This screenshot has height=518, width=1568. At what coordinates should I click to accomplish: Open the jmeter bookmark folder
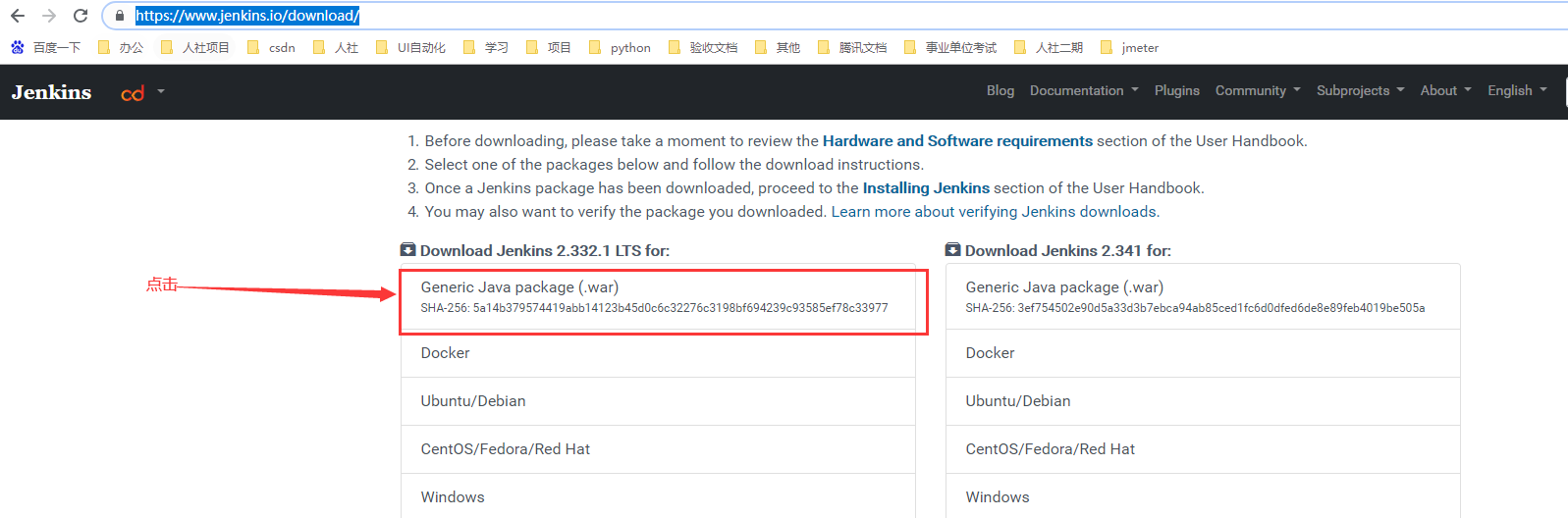(1130, 47)
